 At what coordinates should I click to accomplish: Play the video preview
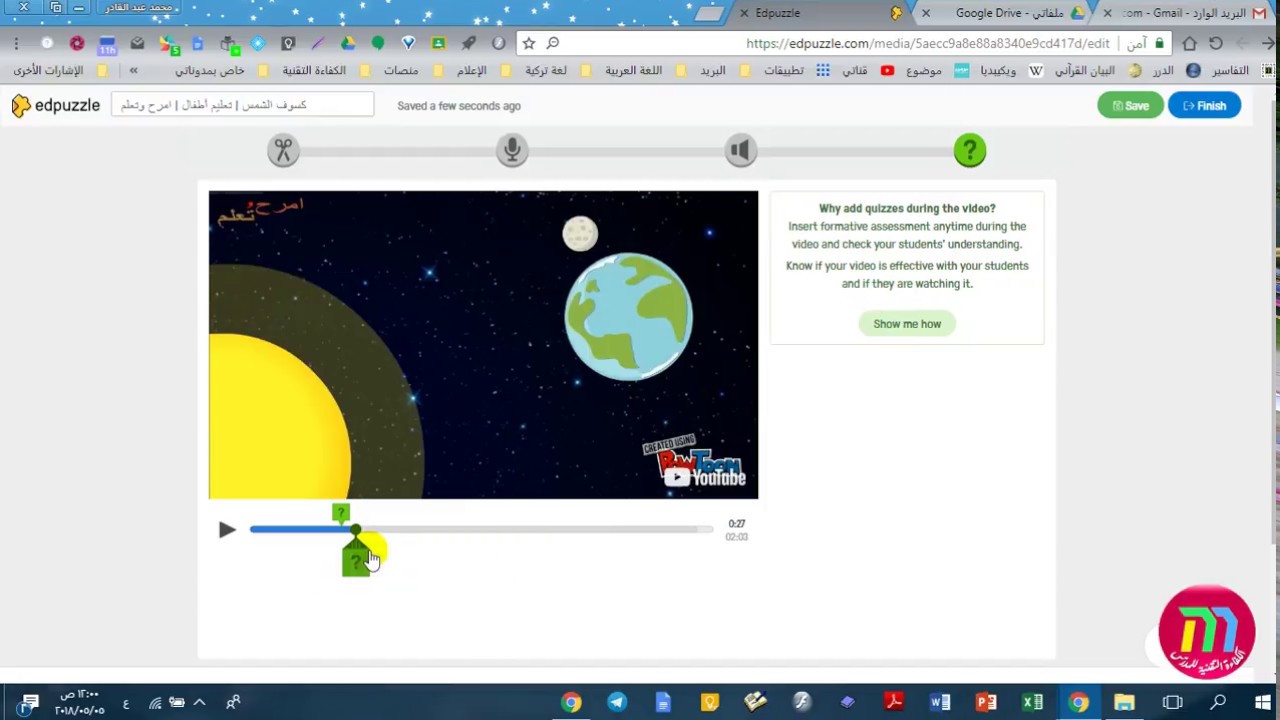coord(227,530)
